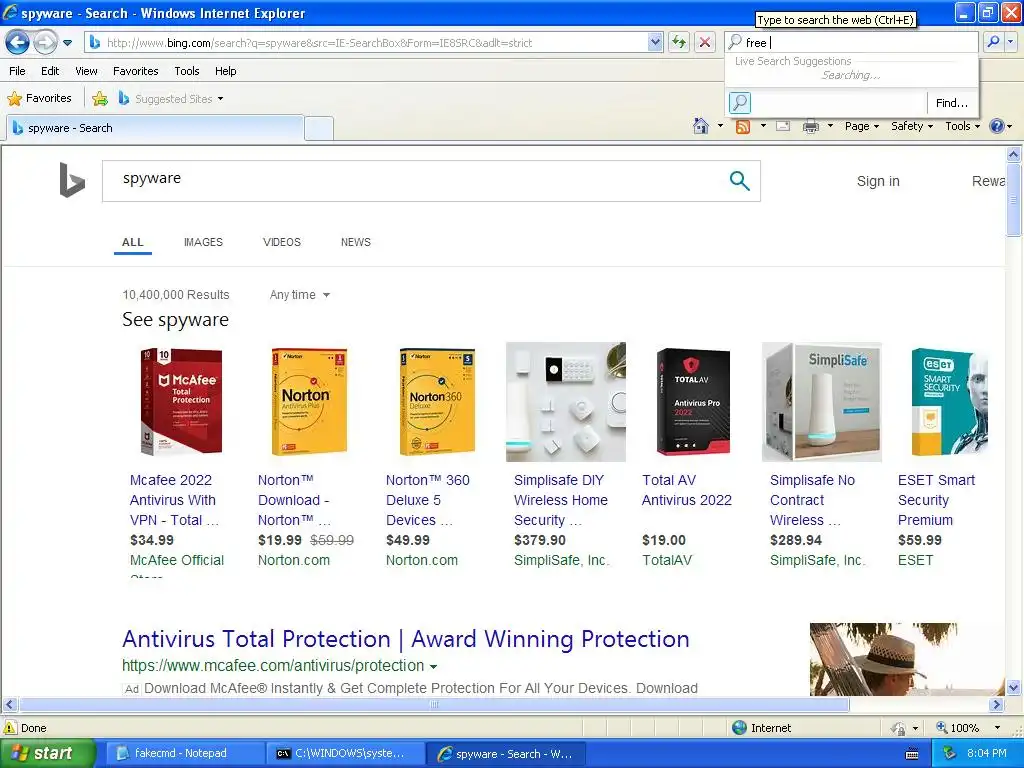Click the Norton 360 Deluxe product image
The image size is (1024, 768).
coord(437,402)
